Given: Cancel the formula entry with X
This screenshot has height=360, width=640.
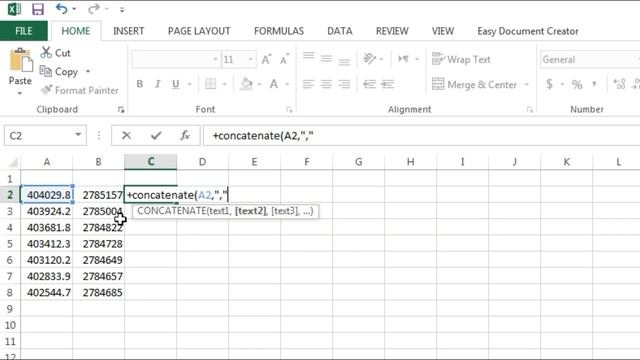Looking at the screenshot, I should point(127,136).
